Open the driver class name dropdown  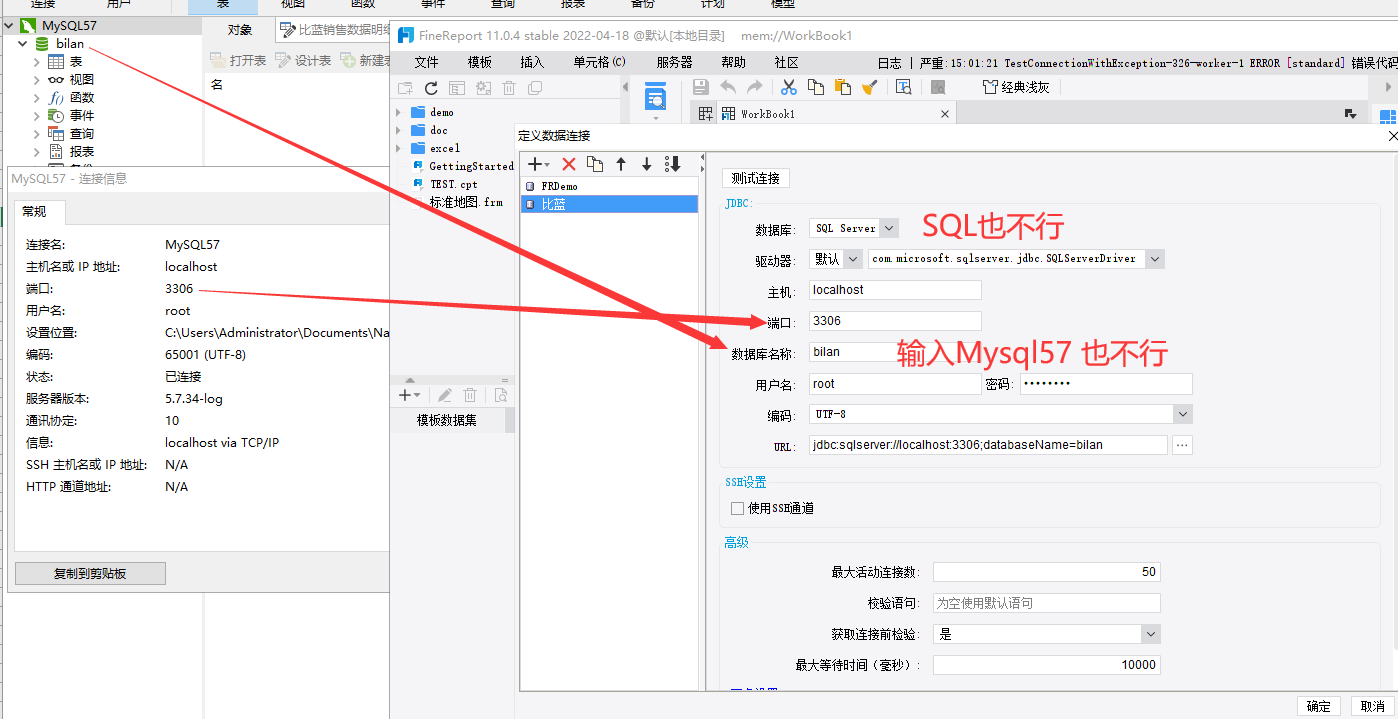1155,259
